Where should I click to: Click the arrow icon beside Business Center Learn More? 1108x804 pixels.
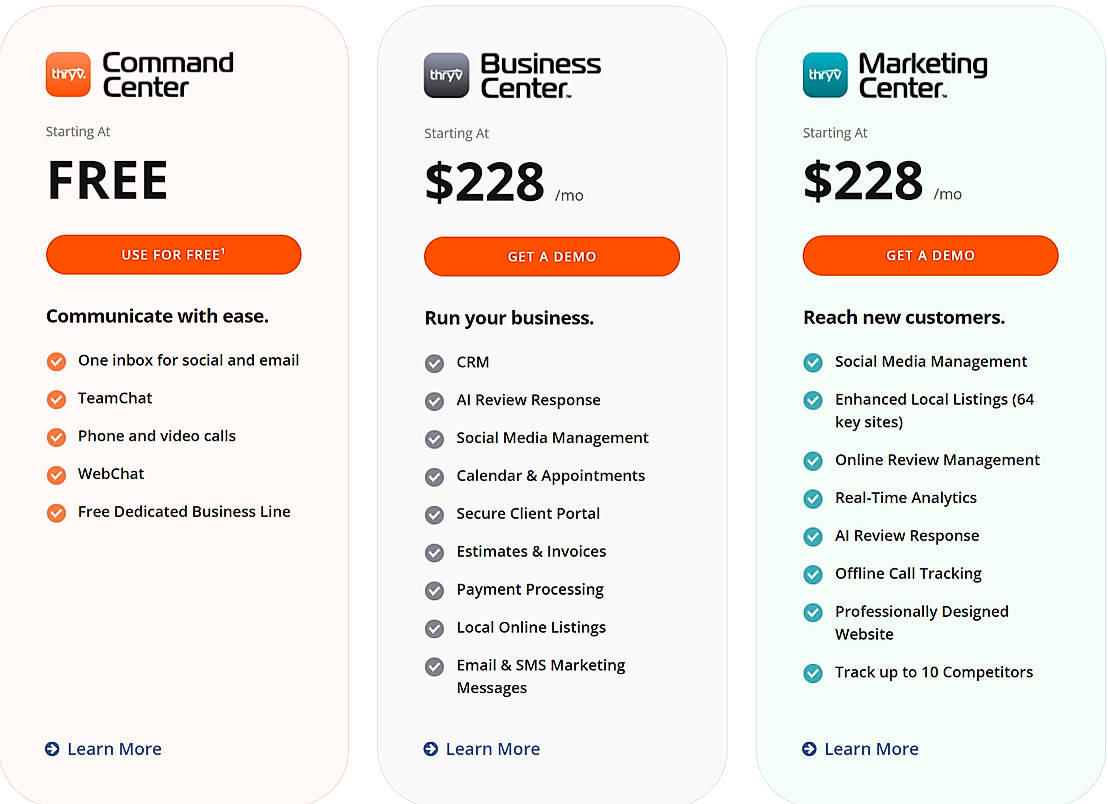pos(431,749)
